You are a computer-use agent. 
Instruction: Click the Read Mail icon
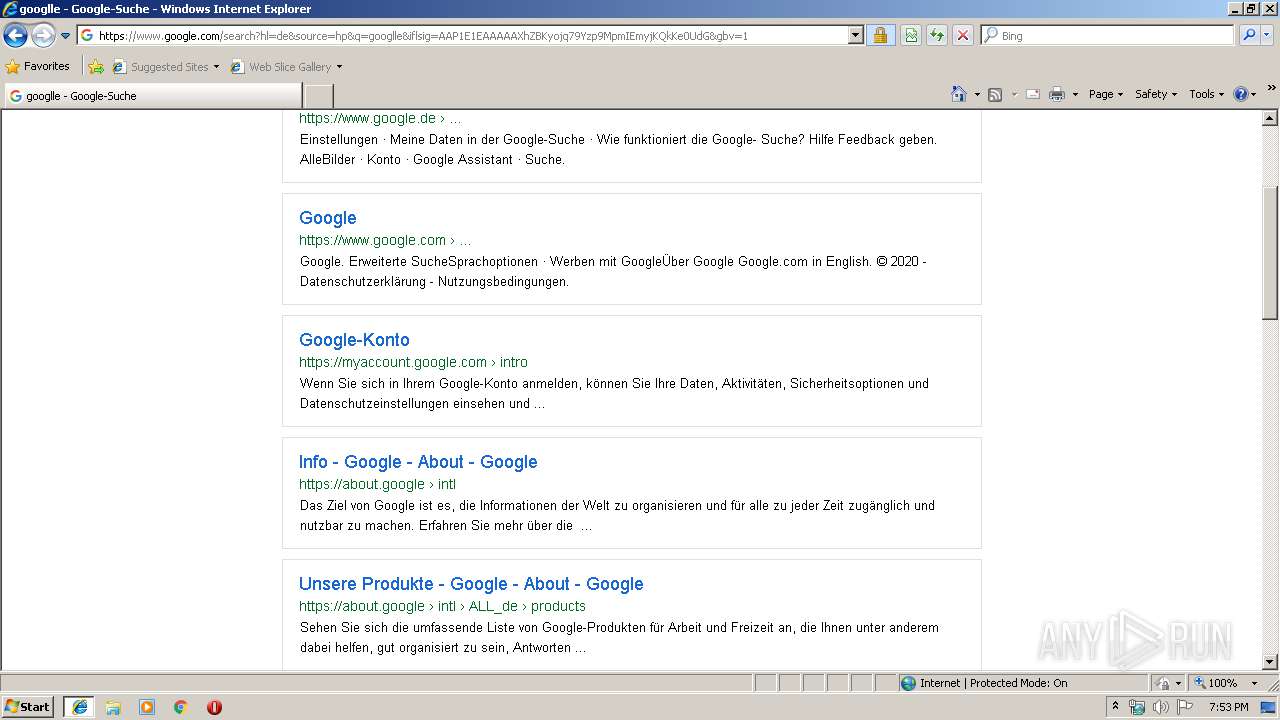click(x=1033, y=94)
